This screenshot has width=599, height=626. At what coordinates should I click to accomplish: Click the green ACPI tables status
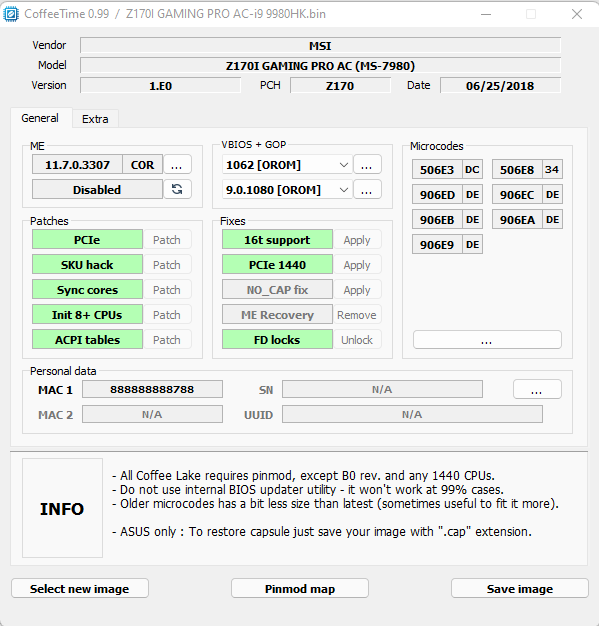87,340
